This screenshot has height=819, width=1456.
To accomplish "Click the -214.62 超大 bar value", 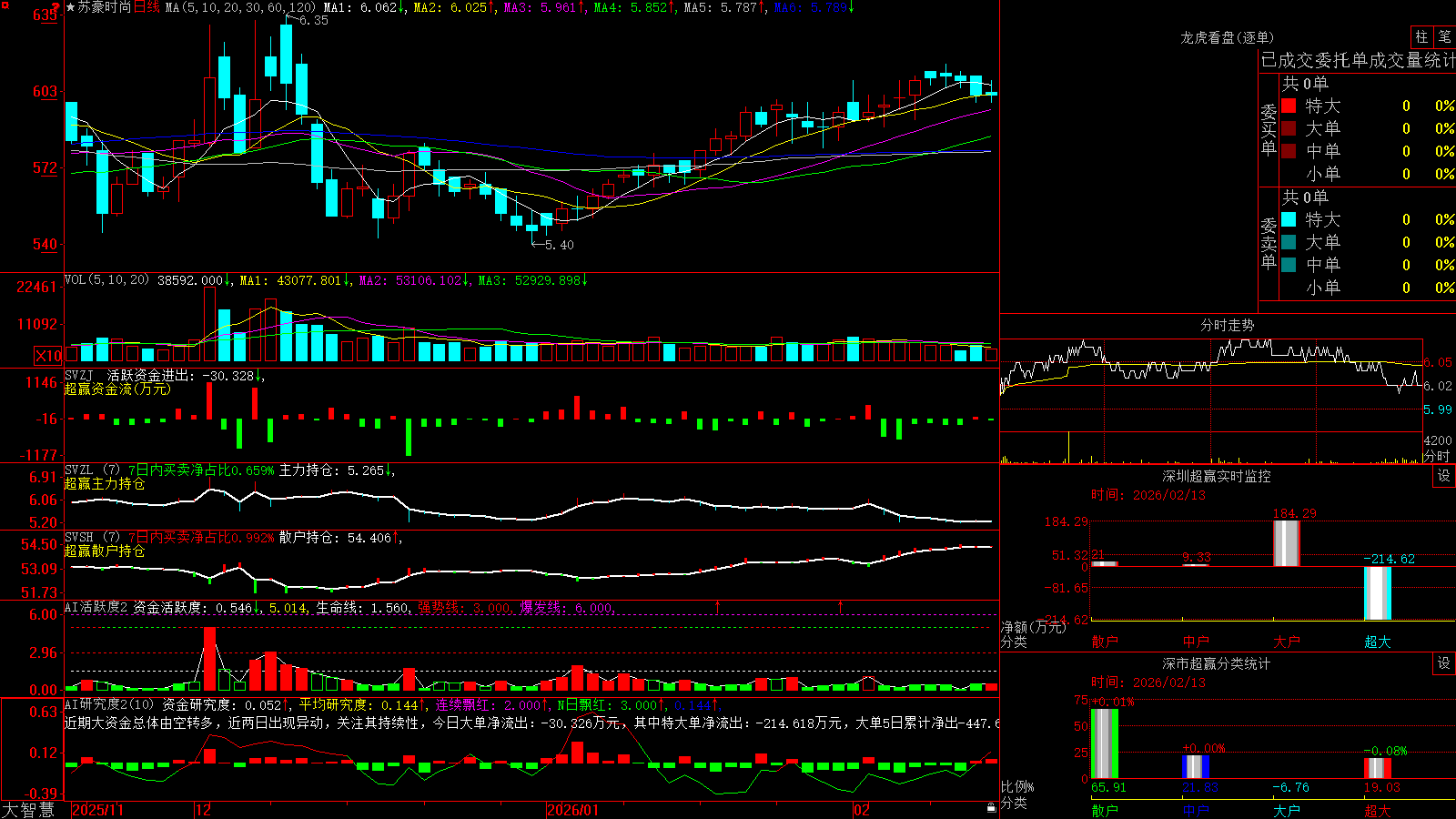I will 1390,559.
